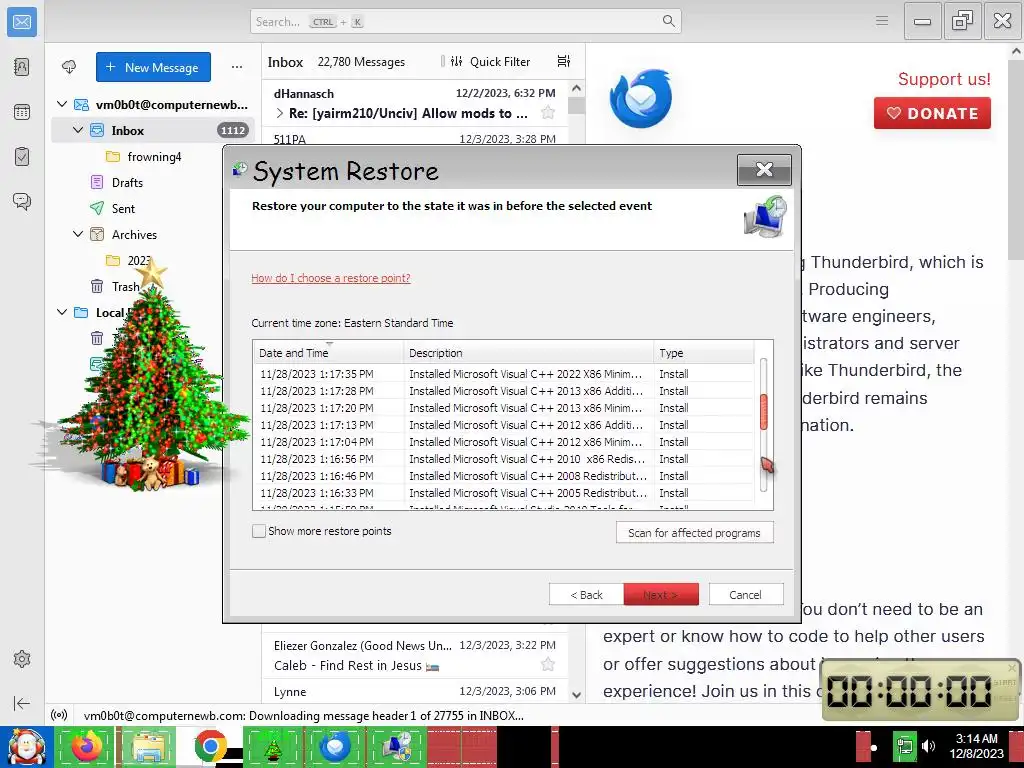This screenshot has width=1024, height=768.
Task: Open the Address Book sidebar icon
Action: click(x=22, y=67)
